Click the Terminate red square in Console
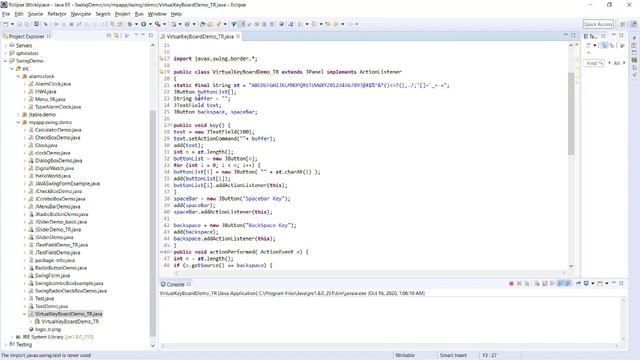Viewport: 640px width, 360px height. pyautogui.click(x=511, y=284)
